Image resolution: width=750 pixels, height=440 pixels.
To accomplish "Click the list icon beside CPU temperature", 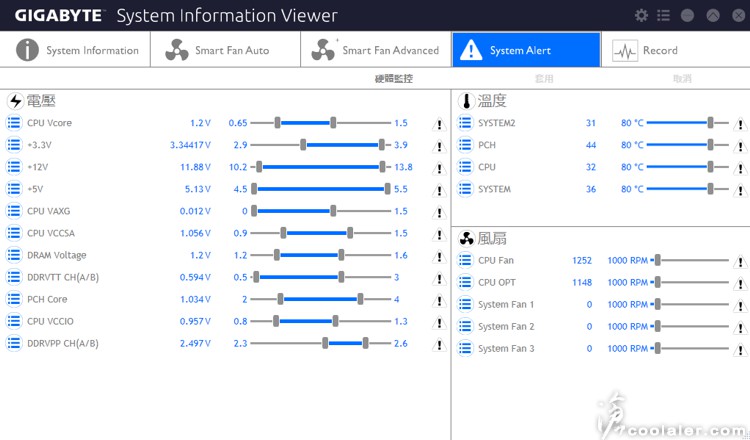I will point(465,167).
